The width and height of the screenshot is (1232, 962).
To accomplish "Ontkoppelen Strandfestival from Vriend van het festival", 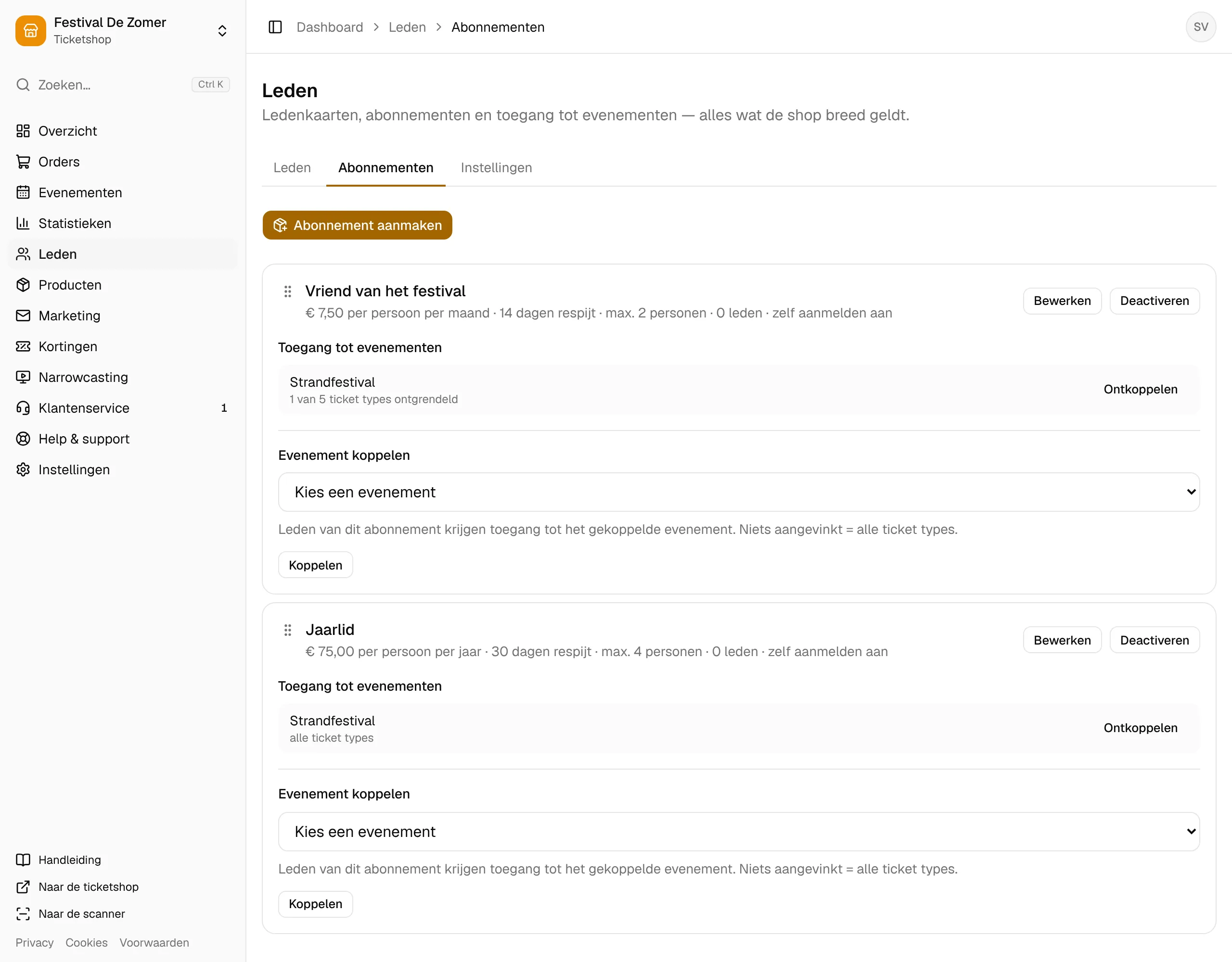I will (1141, 390).
